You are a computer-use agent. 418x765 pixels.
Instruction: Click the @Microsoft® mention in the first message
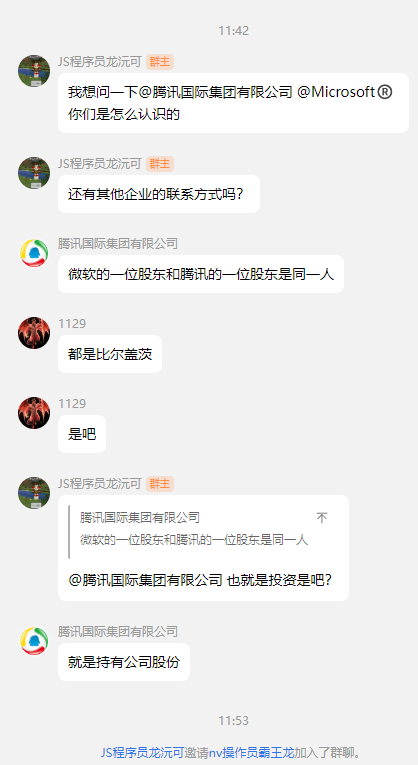coord(345,92)
